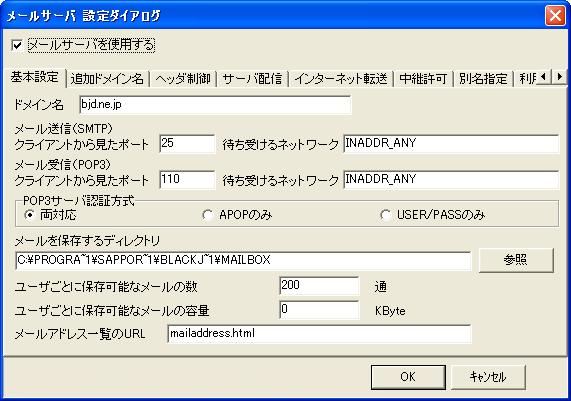Viewport: 571px width, 401px height.
Task: Focus the ドメイン名 field with bjd.ne.jp
Action: pyautogui.click(x=215, y=105)
